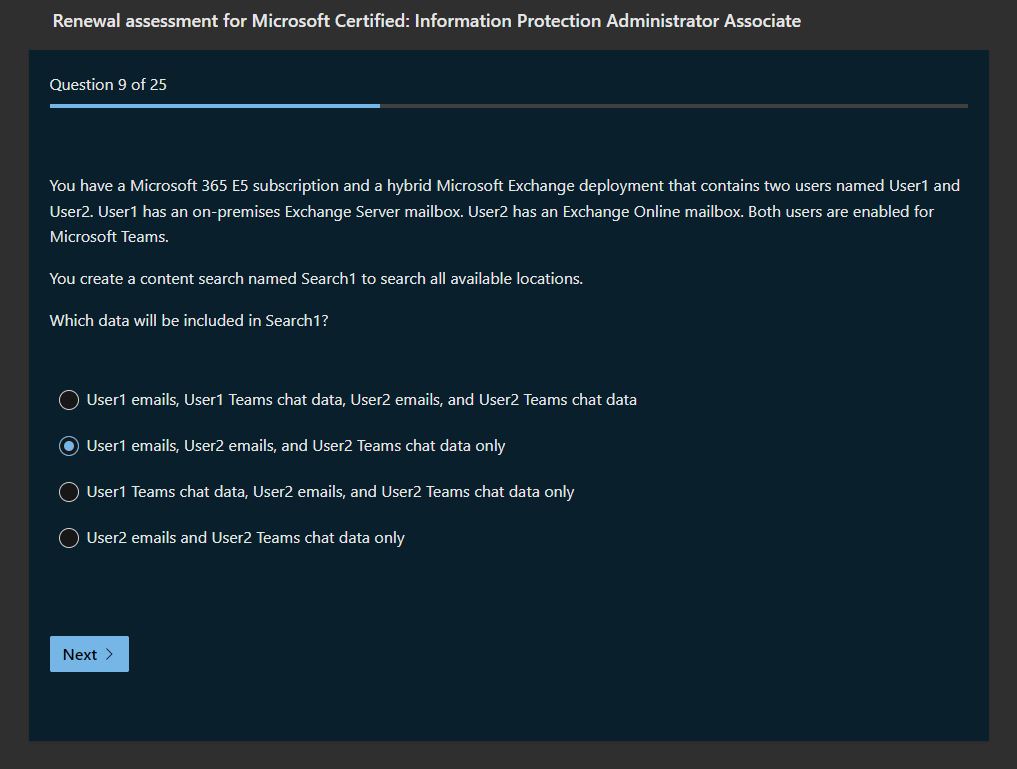The image size is (1017, 769).
Task: Choose radio button starting with User1 Teams chat data
Action: pos(69,492)
